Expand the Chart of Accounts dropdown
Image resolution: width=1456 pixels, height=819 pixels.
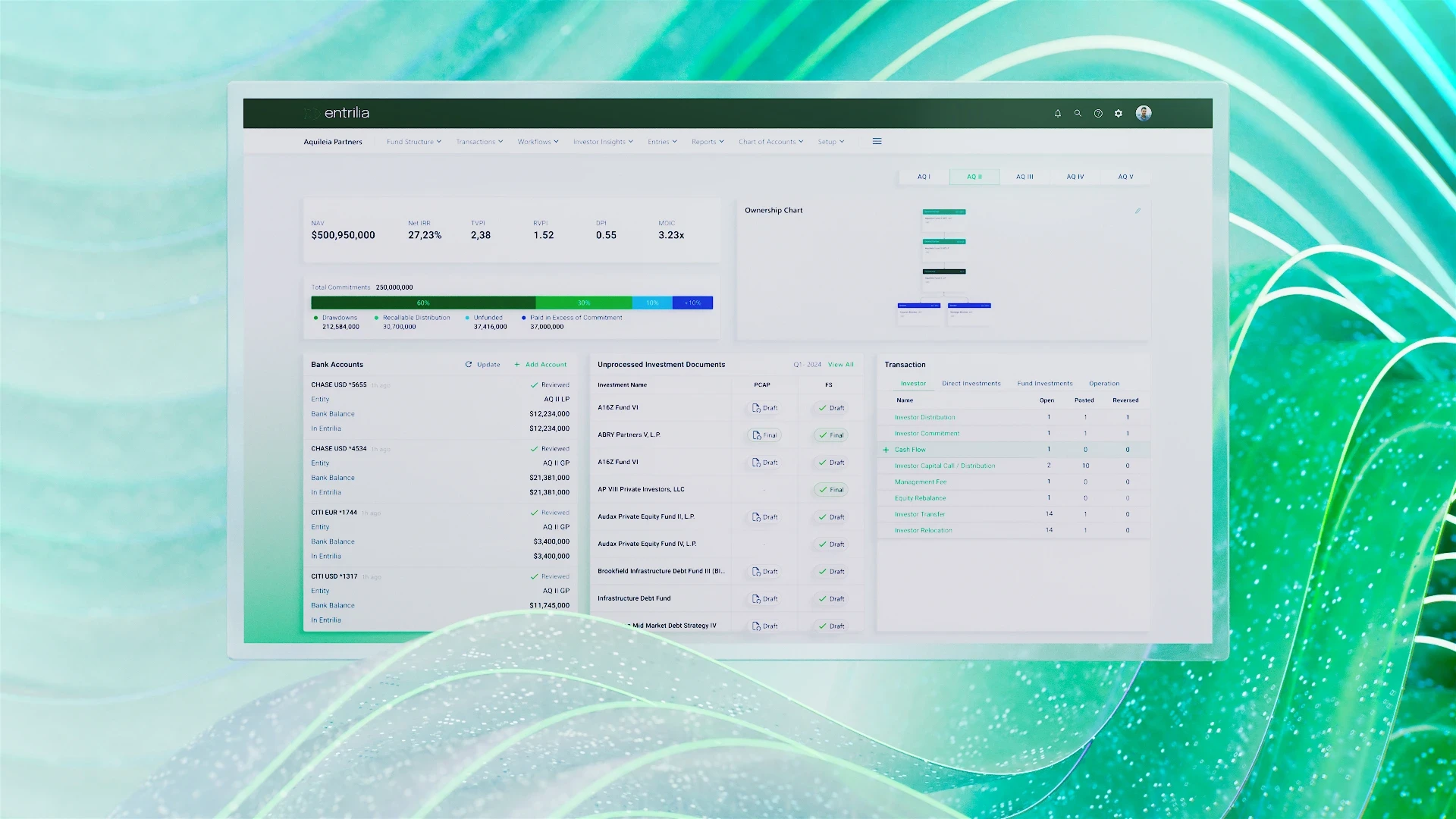pos(770,142)
